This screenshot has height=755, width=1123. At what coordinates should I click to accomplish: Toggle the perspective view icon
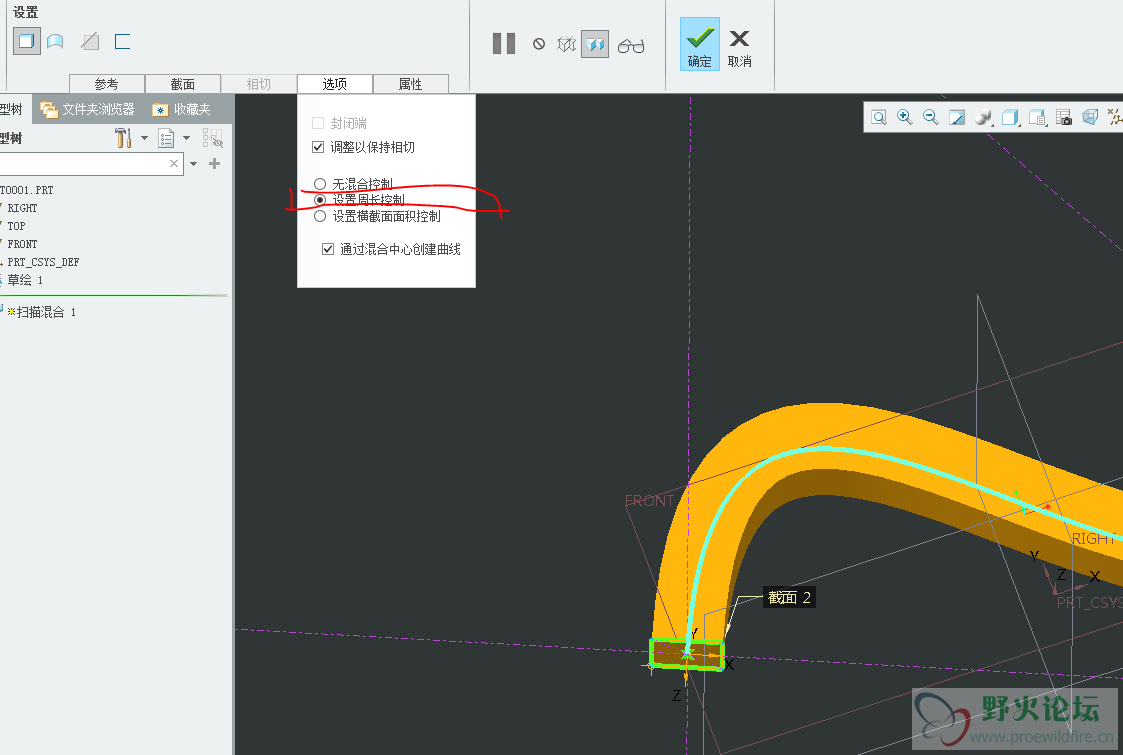coord(1090,117)
